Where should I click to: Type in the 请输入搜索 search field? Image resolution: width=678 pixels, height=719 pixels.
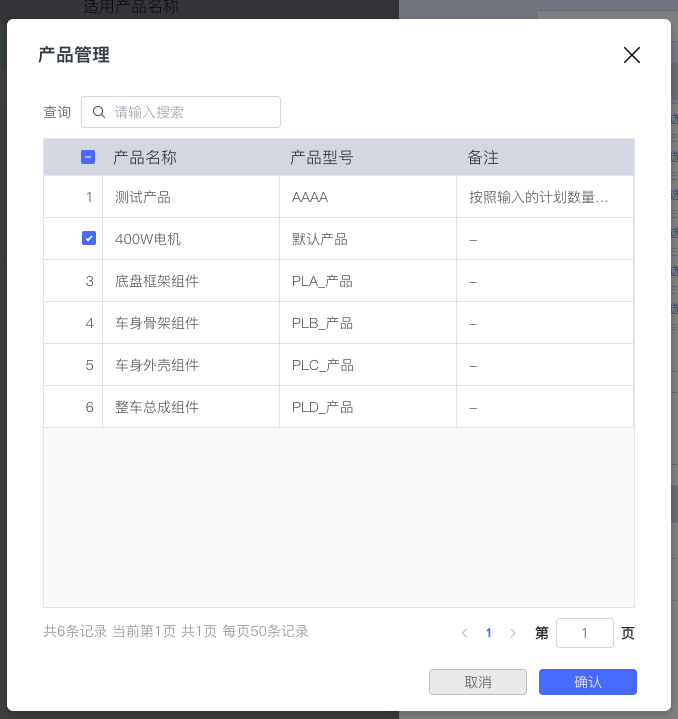(x=190, y=112)
